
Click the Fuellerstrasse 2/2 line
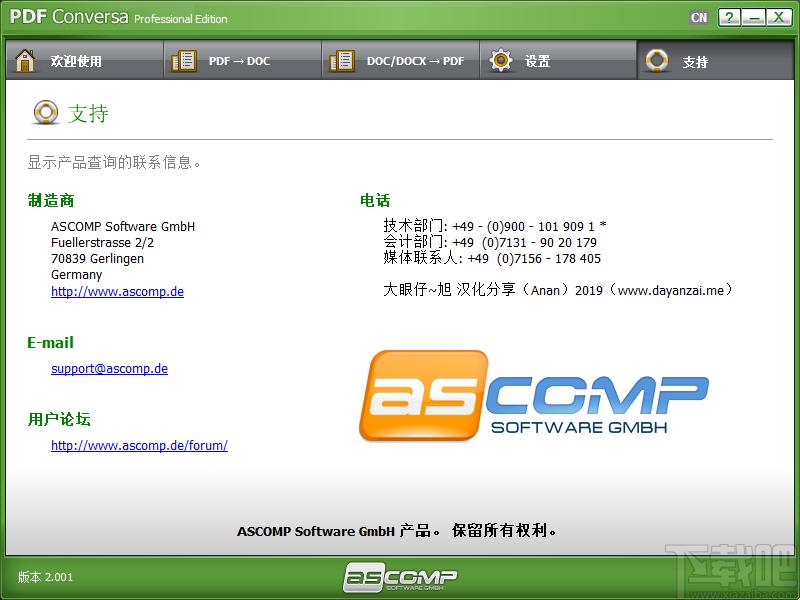pos(102,242)
